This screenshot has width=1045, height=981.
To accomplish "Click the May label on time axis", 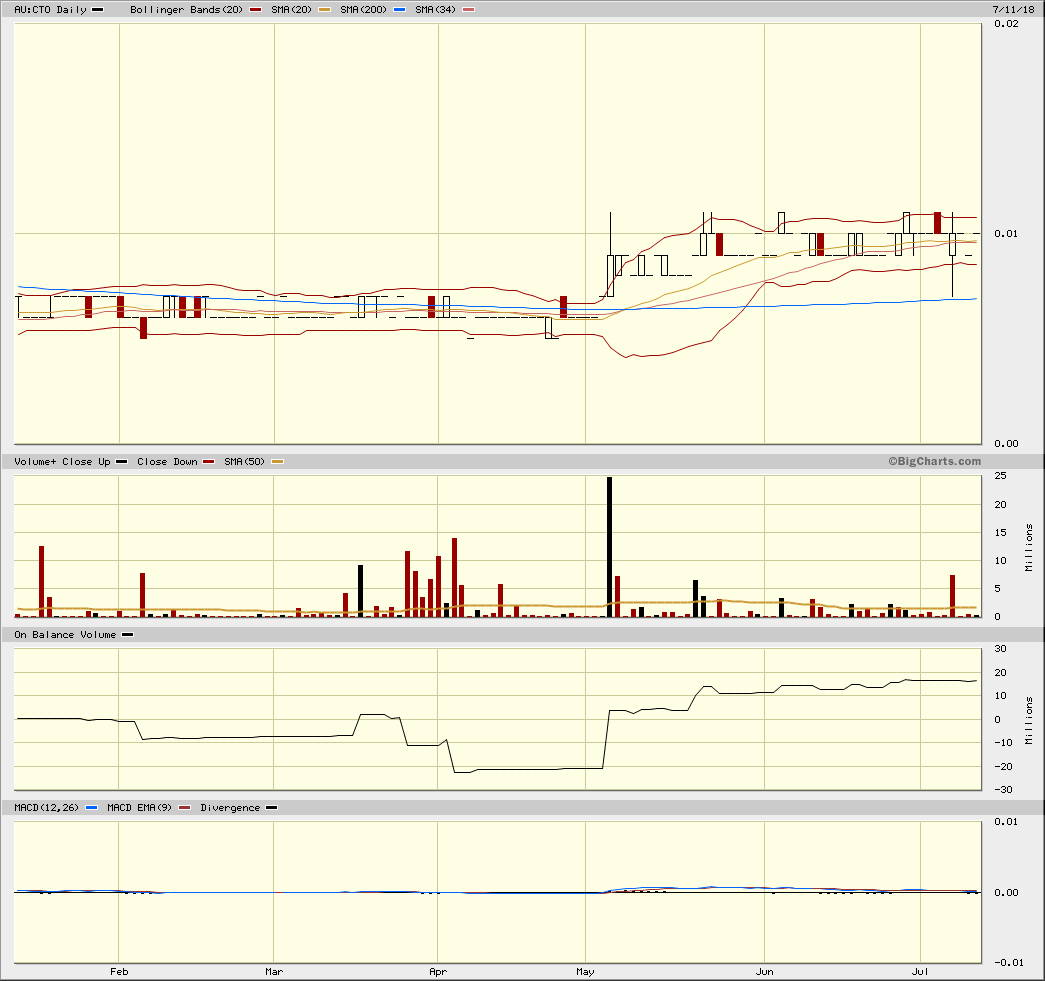I will tap(585, 972).
